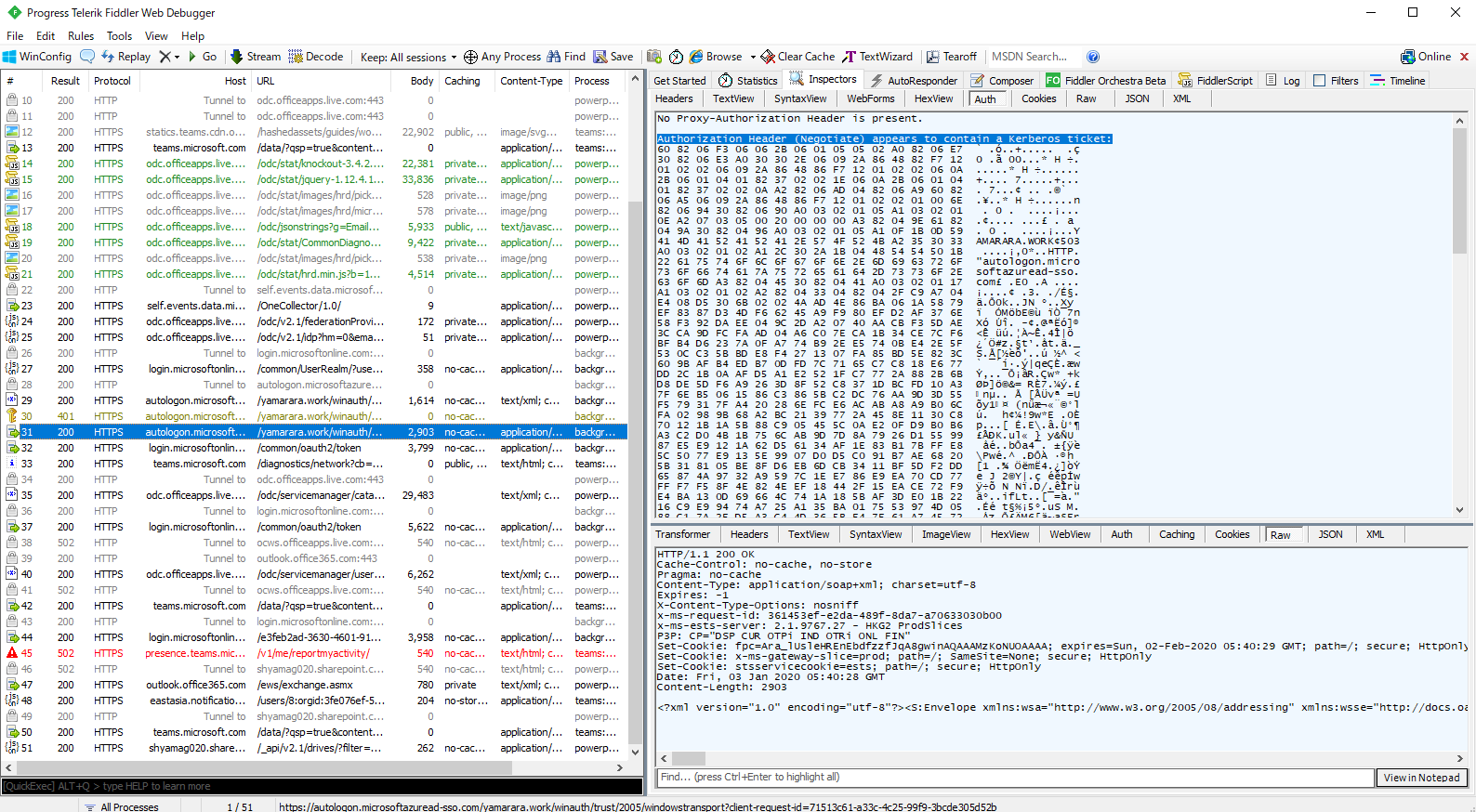Toggle Decode option
The image size is (1476, 812).
tap(316, 57)
